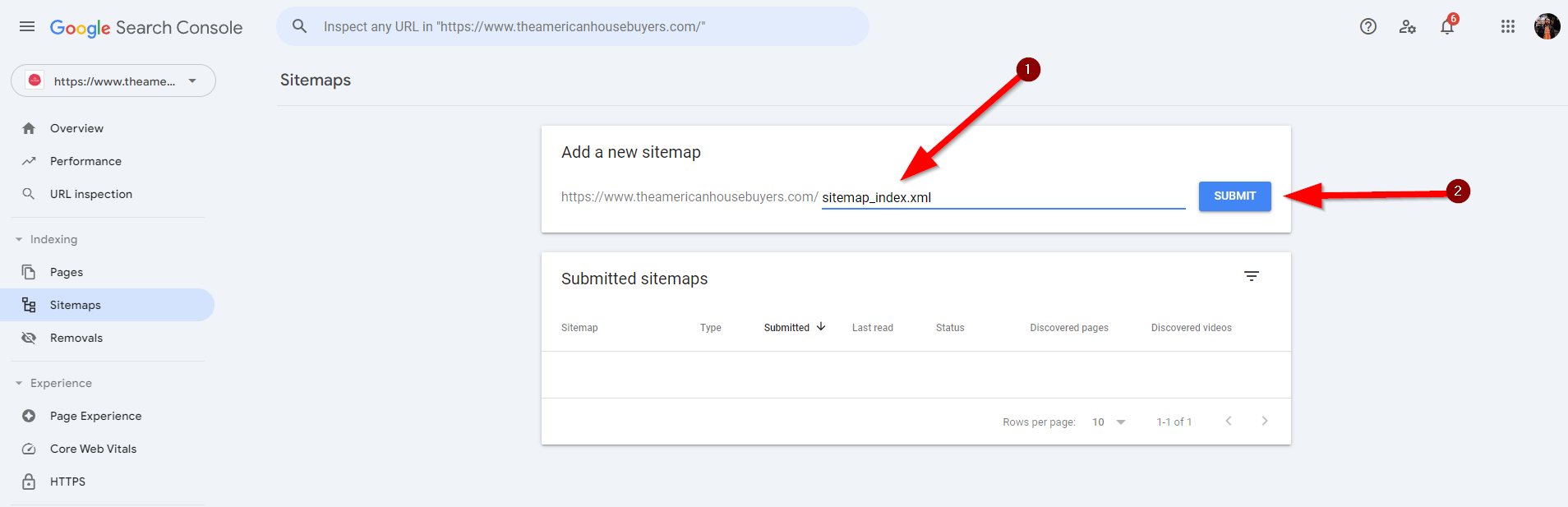Click the property favicon in selector
The image size is (1568, 507).
pyautogui.click(x=35, y=81)
